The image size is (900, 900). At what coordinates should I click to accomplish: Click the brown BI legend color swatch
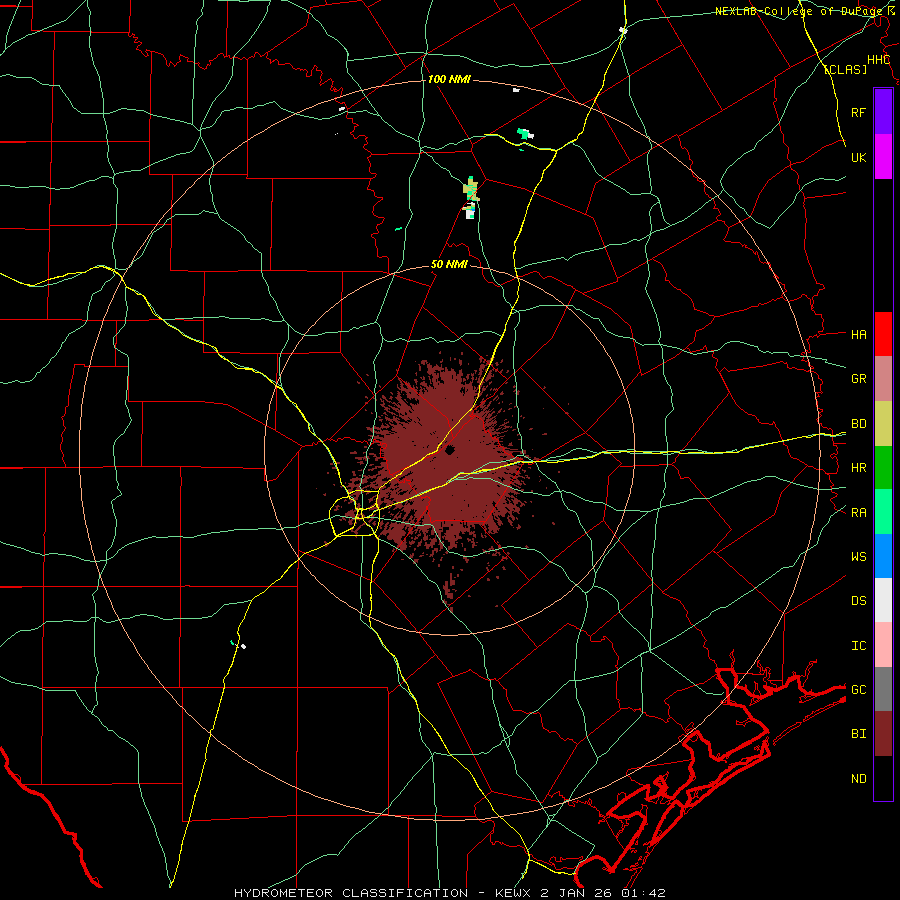point(883,734)
